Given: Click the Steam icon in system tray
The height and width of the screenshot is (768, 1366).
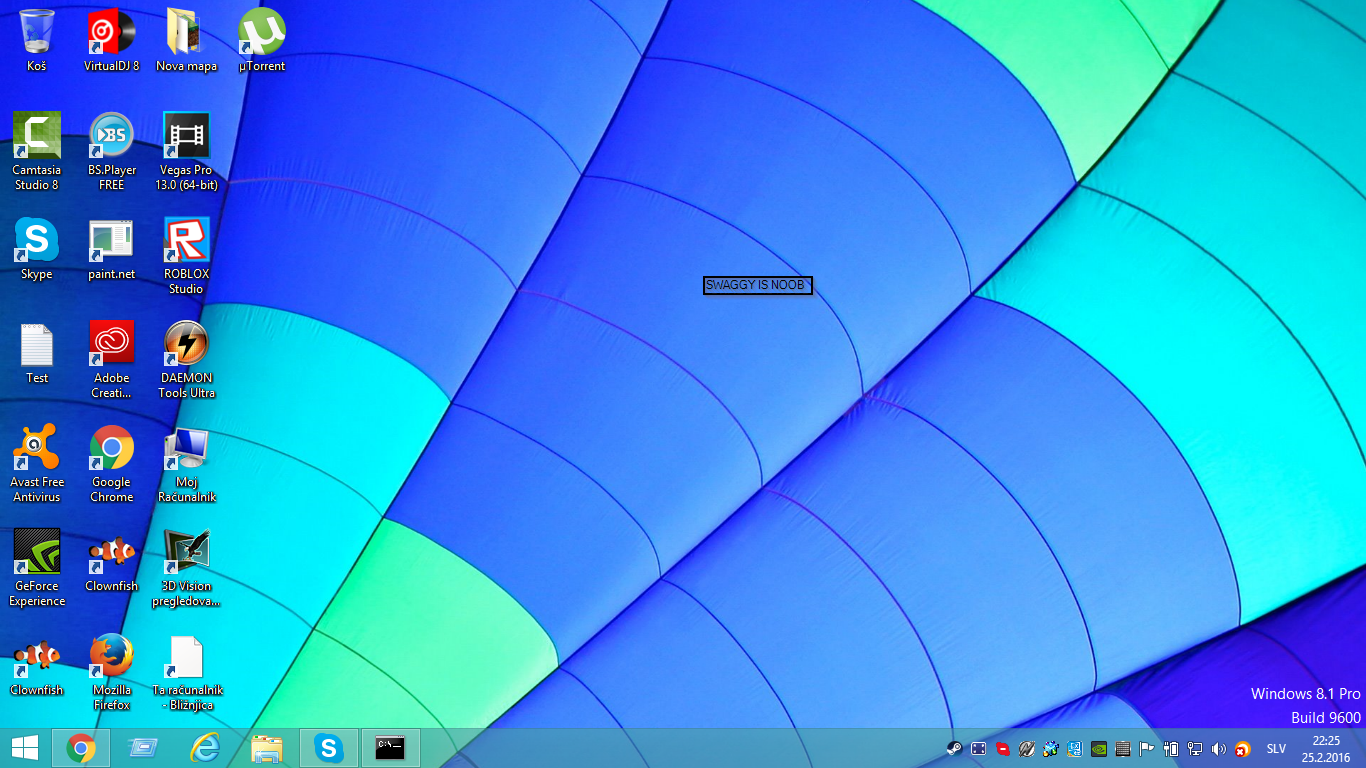Looking at the screenshot, I should [x=955, y=748].
